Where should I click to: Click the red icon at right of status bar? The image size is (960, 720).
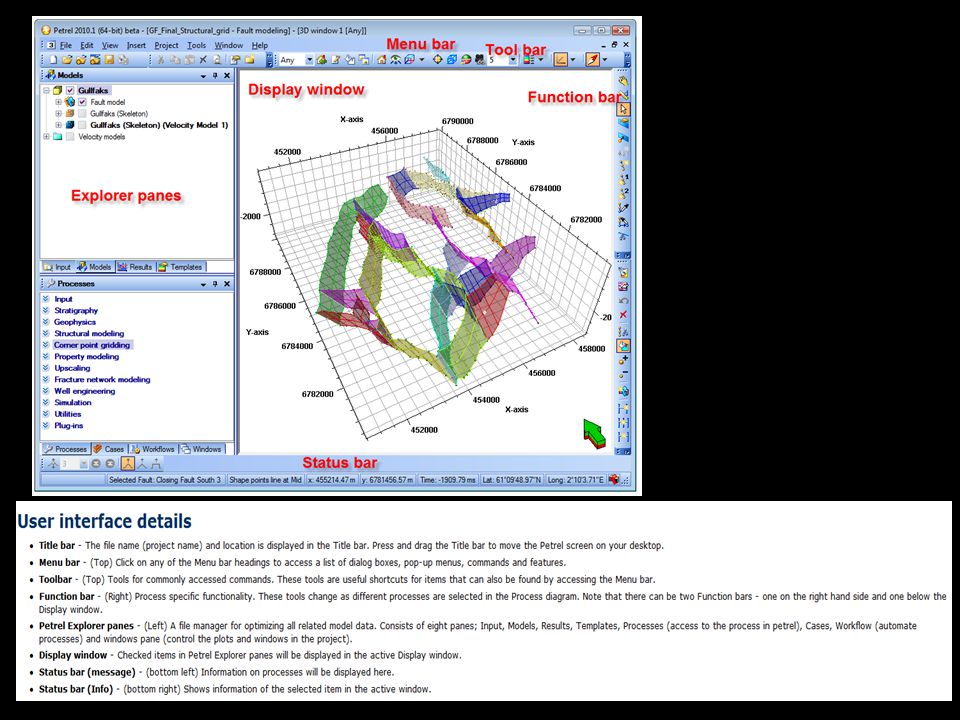613,479
